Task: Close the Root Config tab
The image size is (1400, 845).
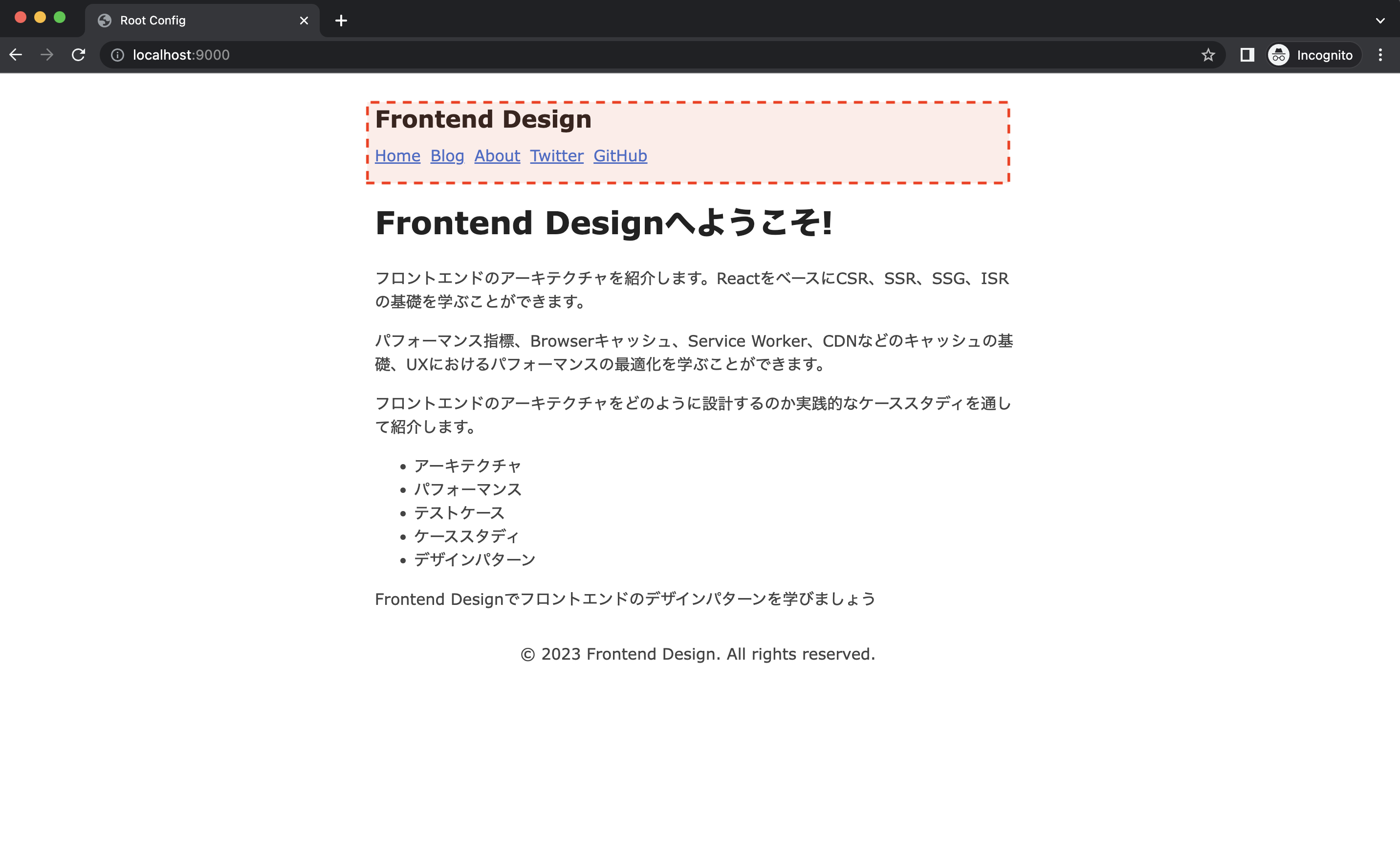Action: click(x=304, y=21)
